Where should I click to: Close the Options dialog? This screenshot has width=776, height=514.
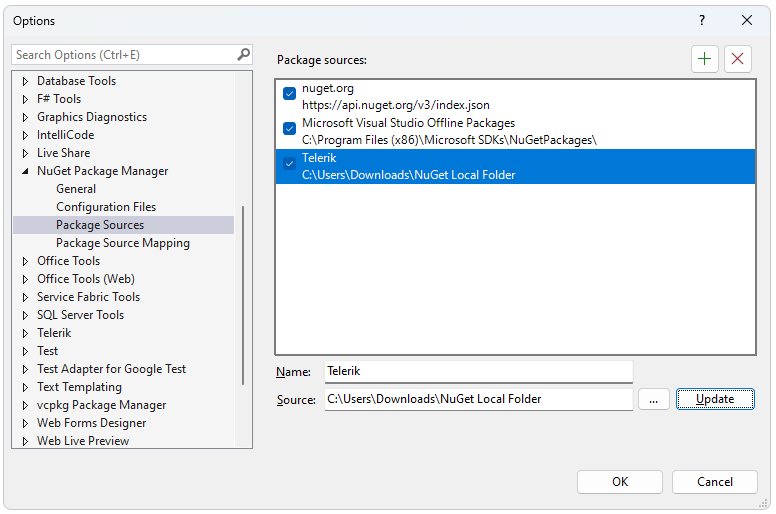(747, 20)
